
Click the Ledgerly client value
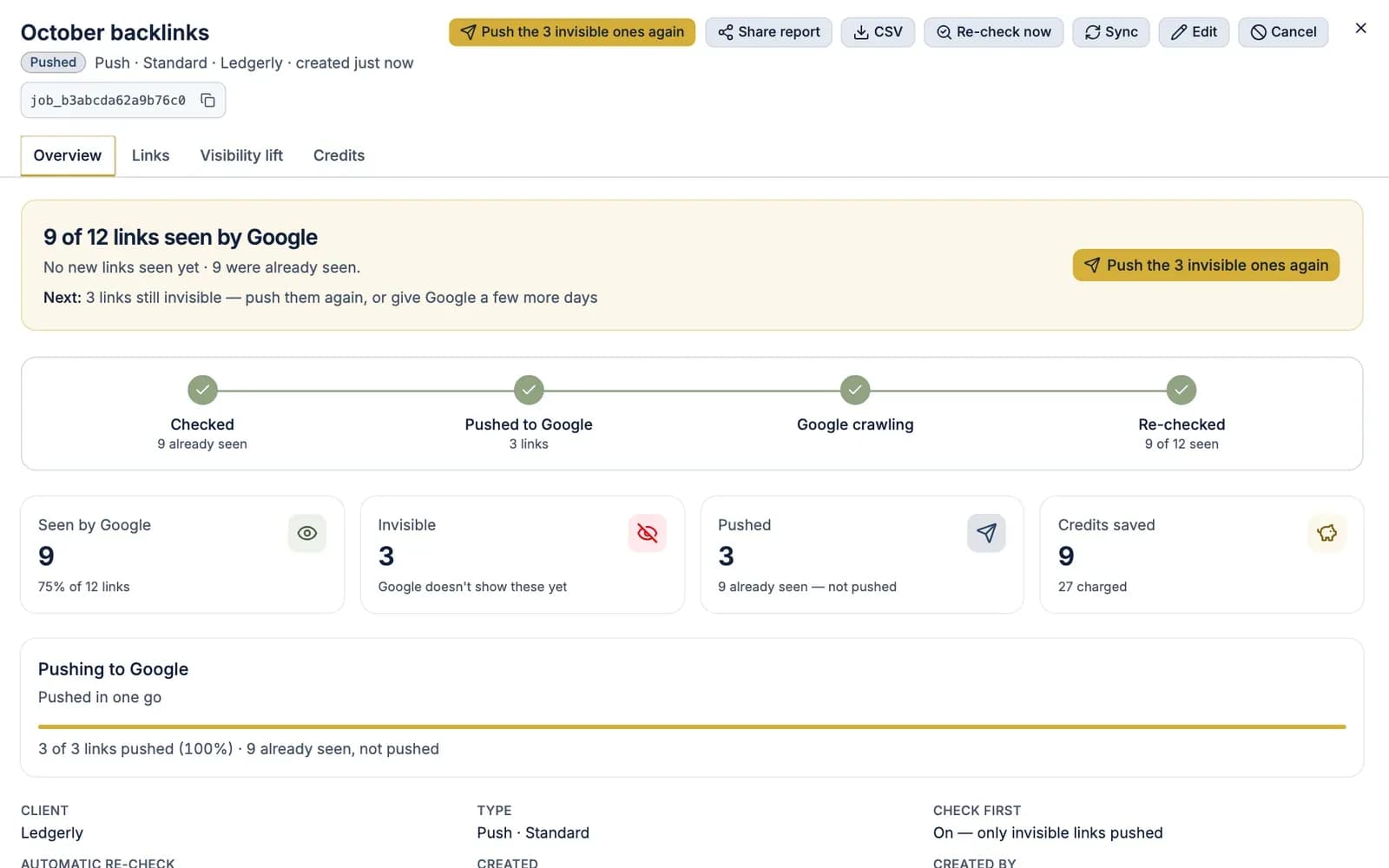click(52, 832)
